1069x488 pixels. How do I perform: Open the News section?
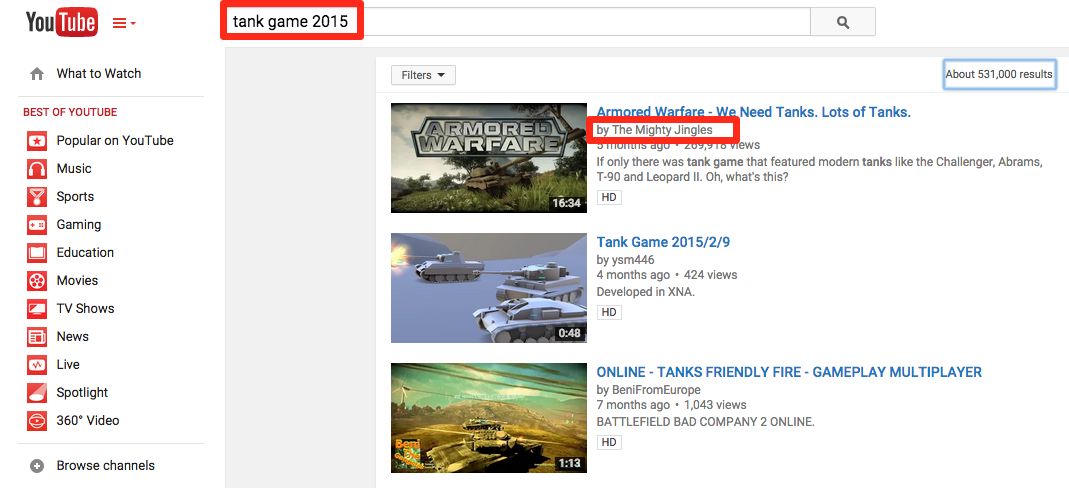(72, 336)
